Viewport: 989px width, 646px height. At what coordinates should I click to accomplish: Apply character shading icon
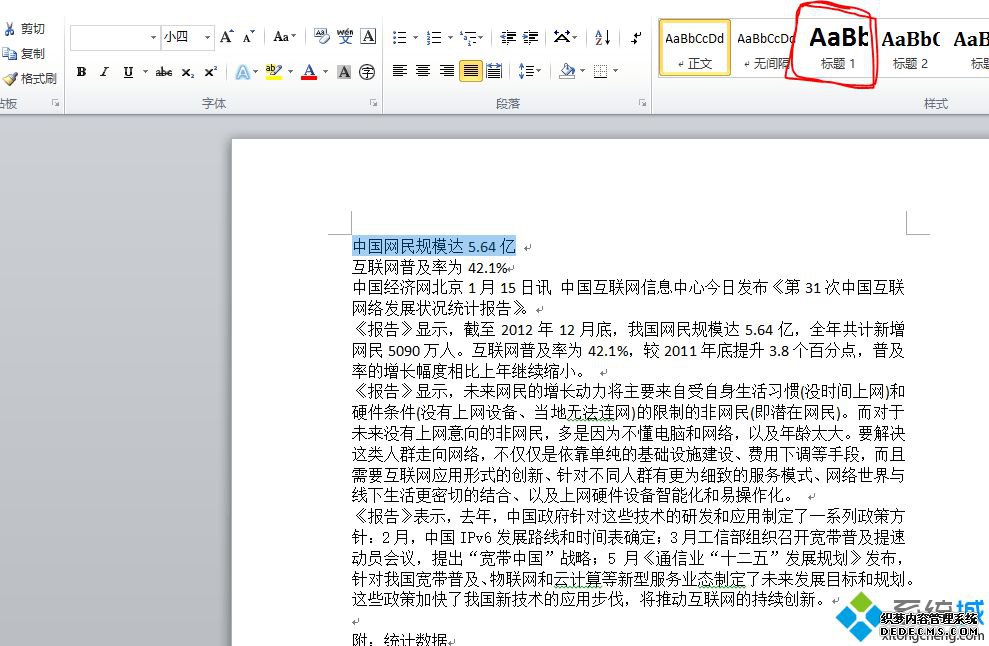point(344,72)
